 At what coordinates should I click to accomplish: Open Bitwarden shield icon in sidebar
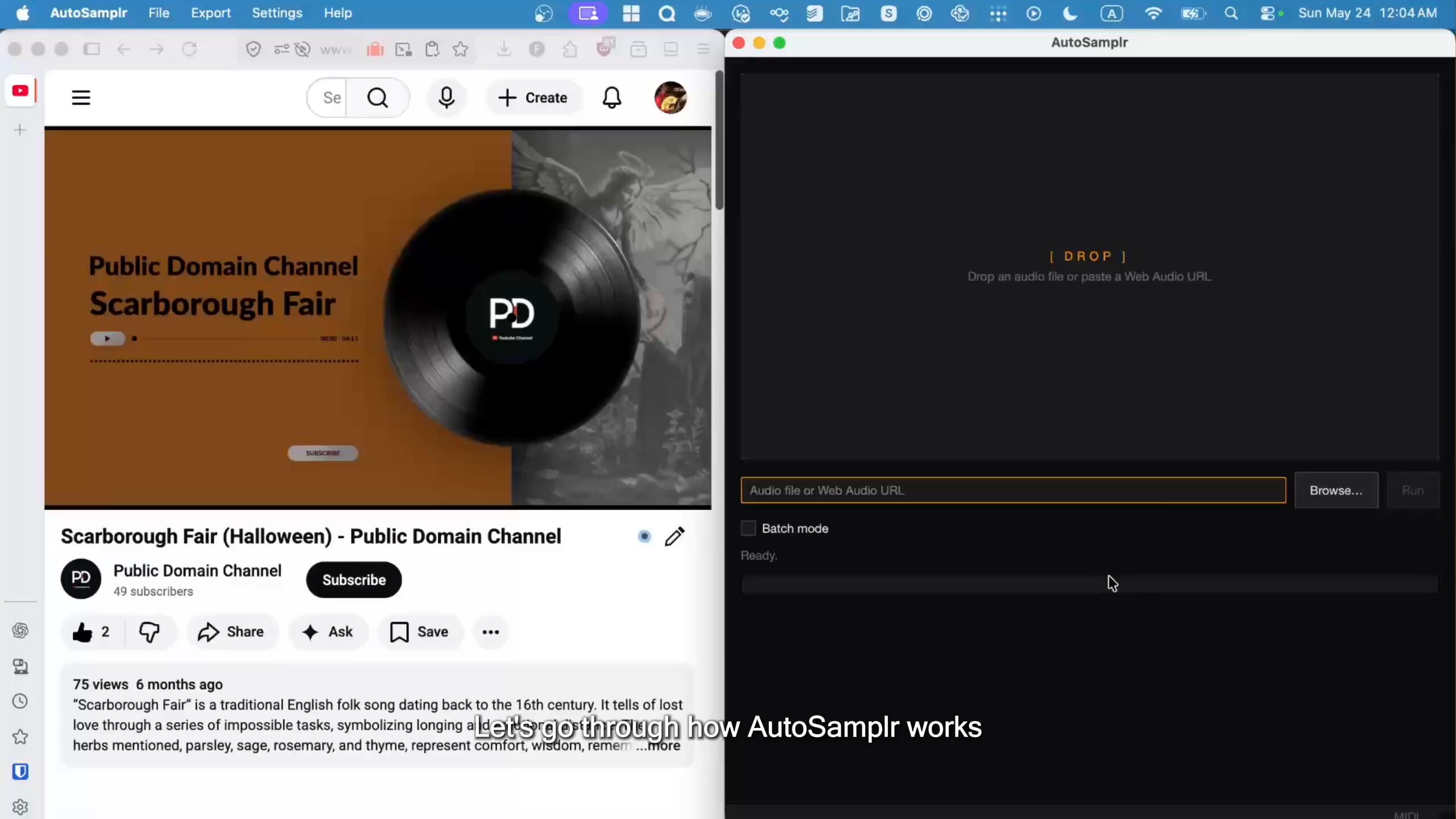point(20,772)
